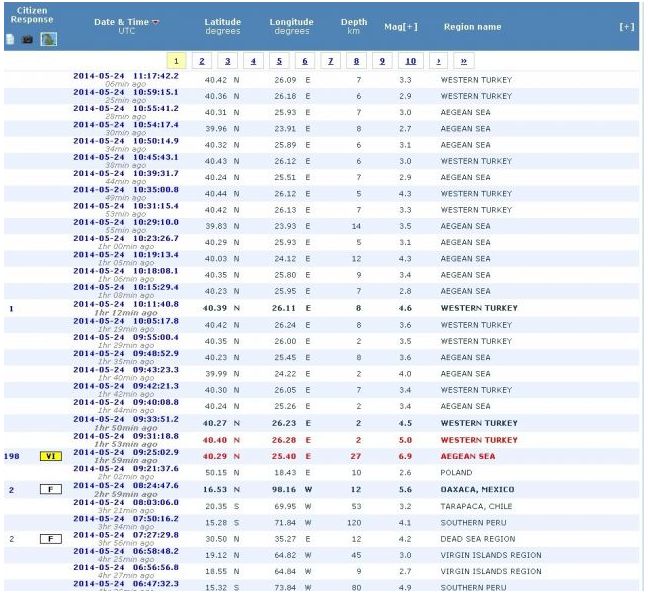Screen dimensions: 648x597
Task: Open page 10 of the earthquake list
Action: pyautogui.click(x=410, y=61)
